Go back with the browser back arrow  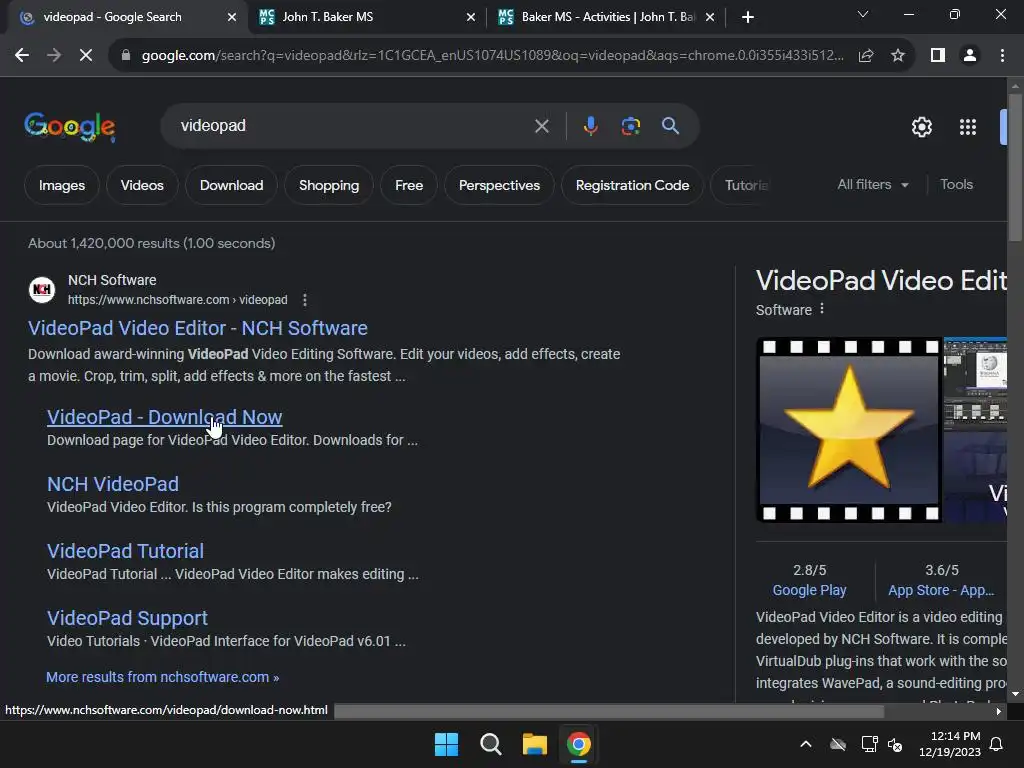coord(22,56)
